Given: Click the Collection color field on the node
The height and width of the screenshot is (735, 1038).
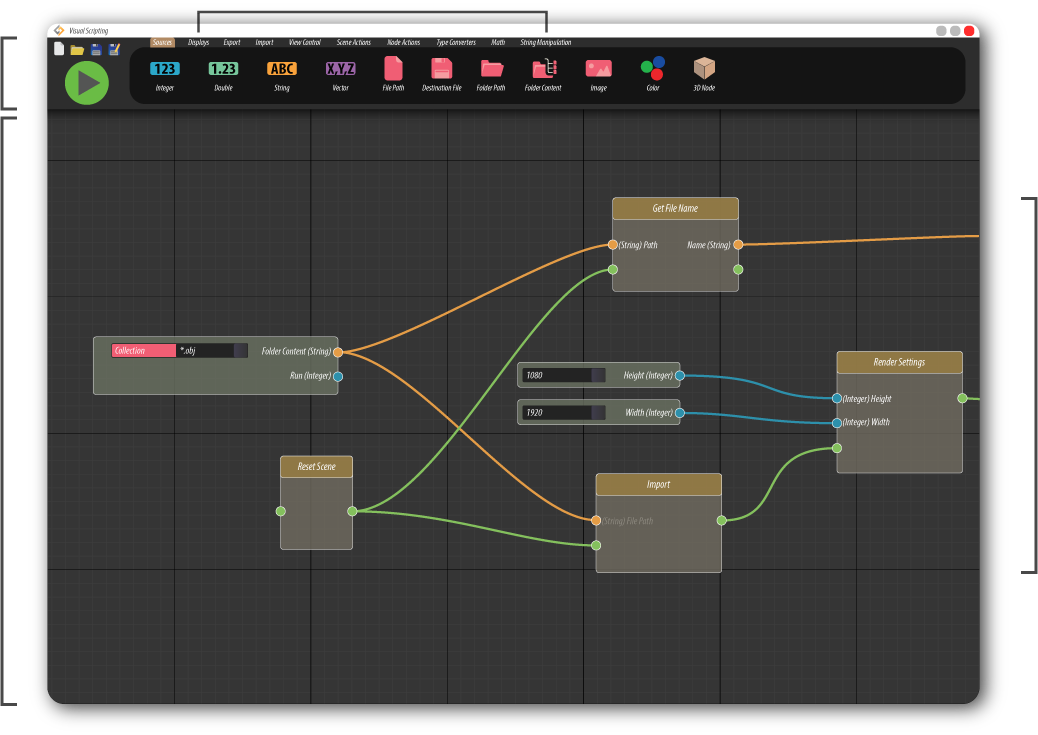Looking at the screenshot, I should (x=141, y=351).
